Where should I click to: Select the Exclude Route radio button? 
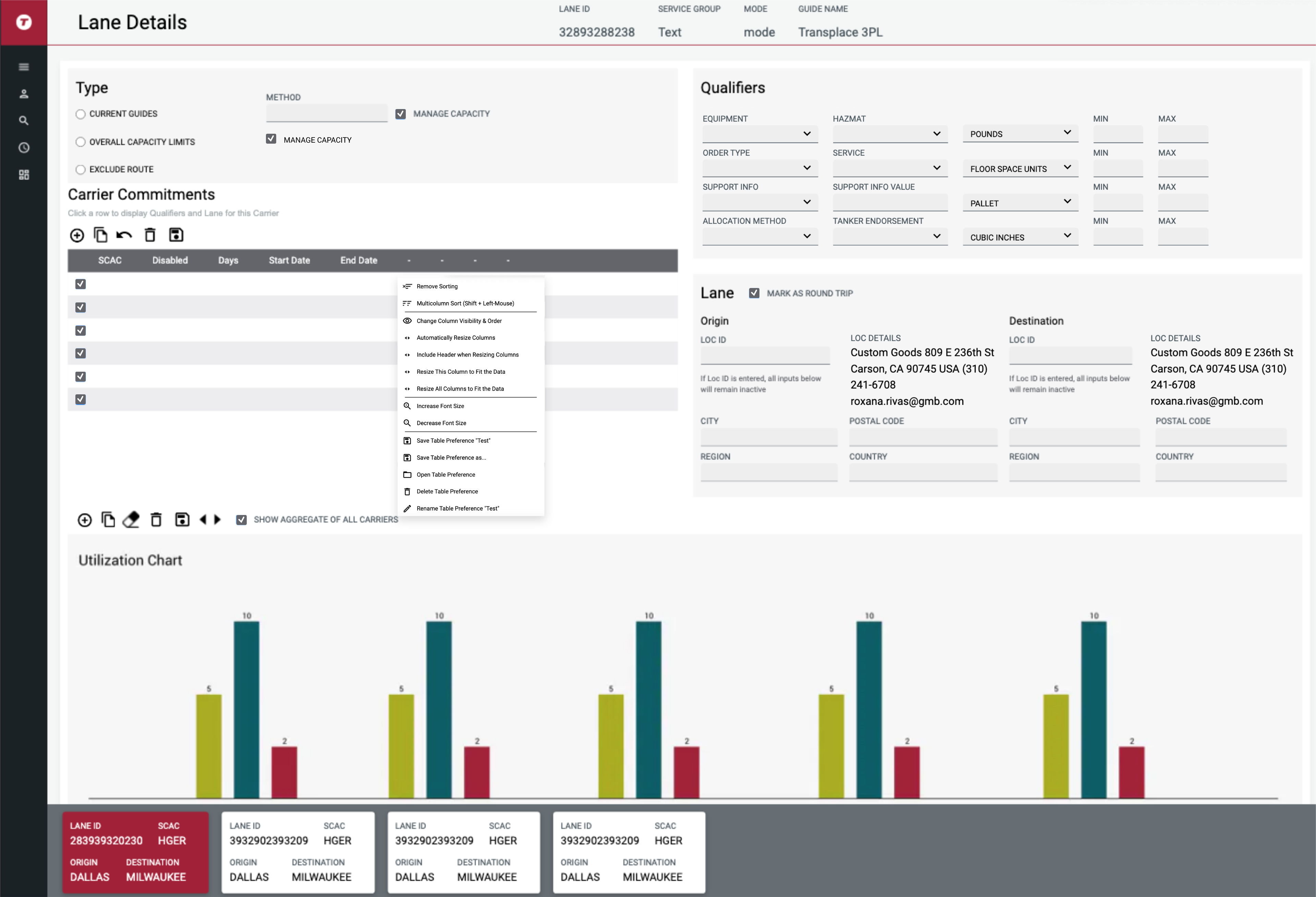click(x=81, y=169)
